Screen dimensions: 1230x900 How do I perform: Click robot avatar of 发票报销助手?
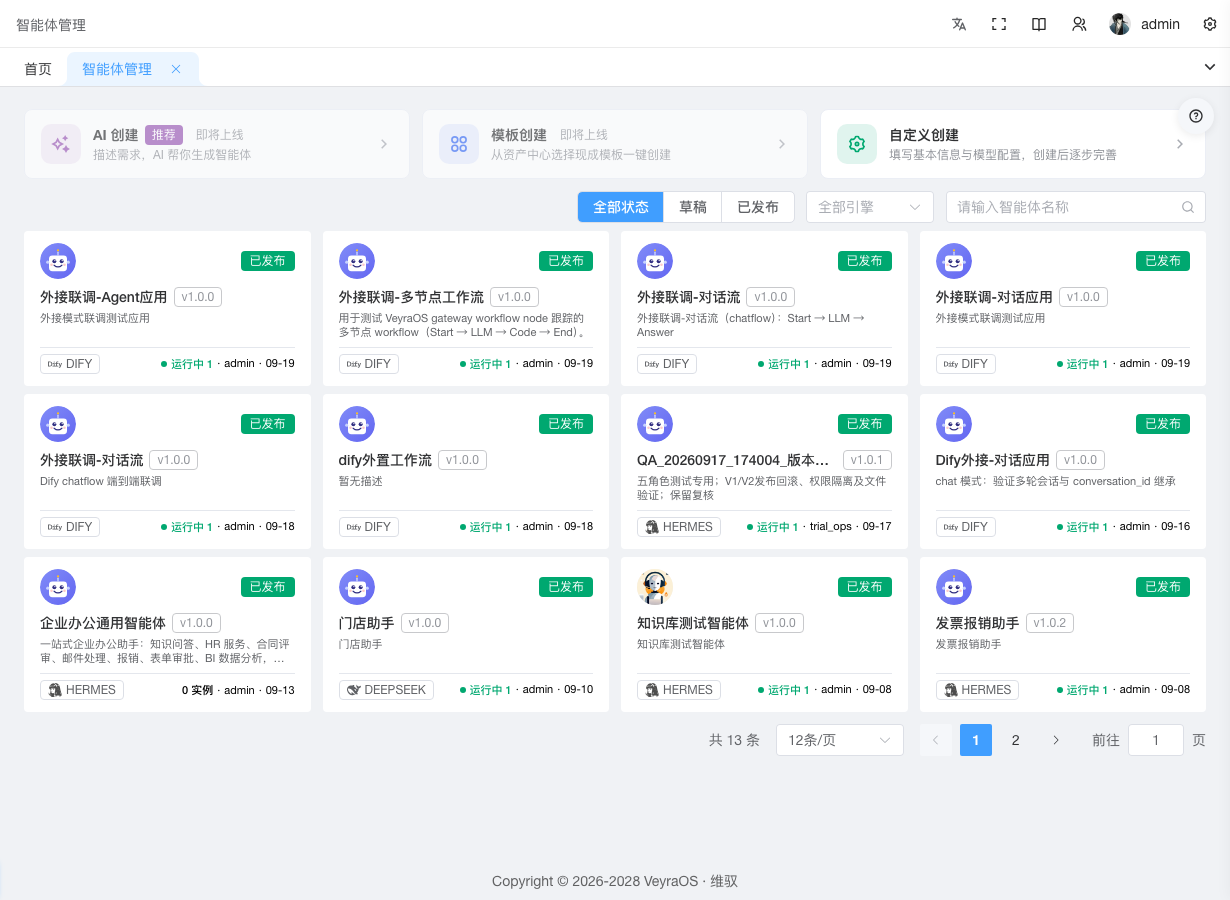(x=954, y=587)
